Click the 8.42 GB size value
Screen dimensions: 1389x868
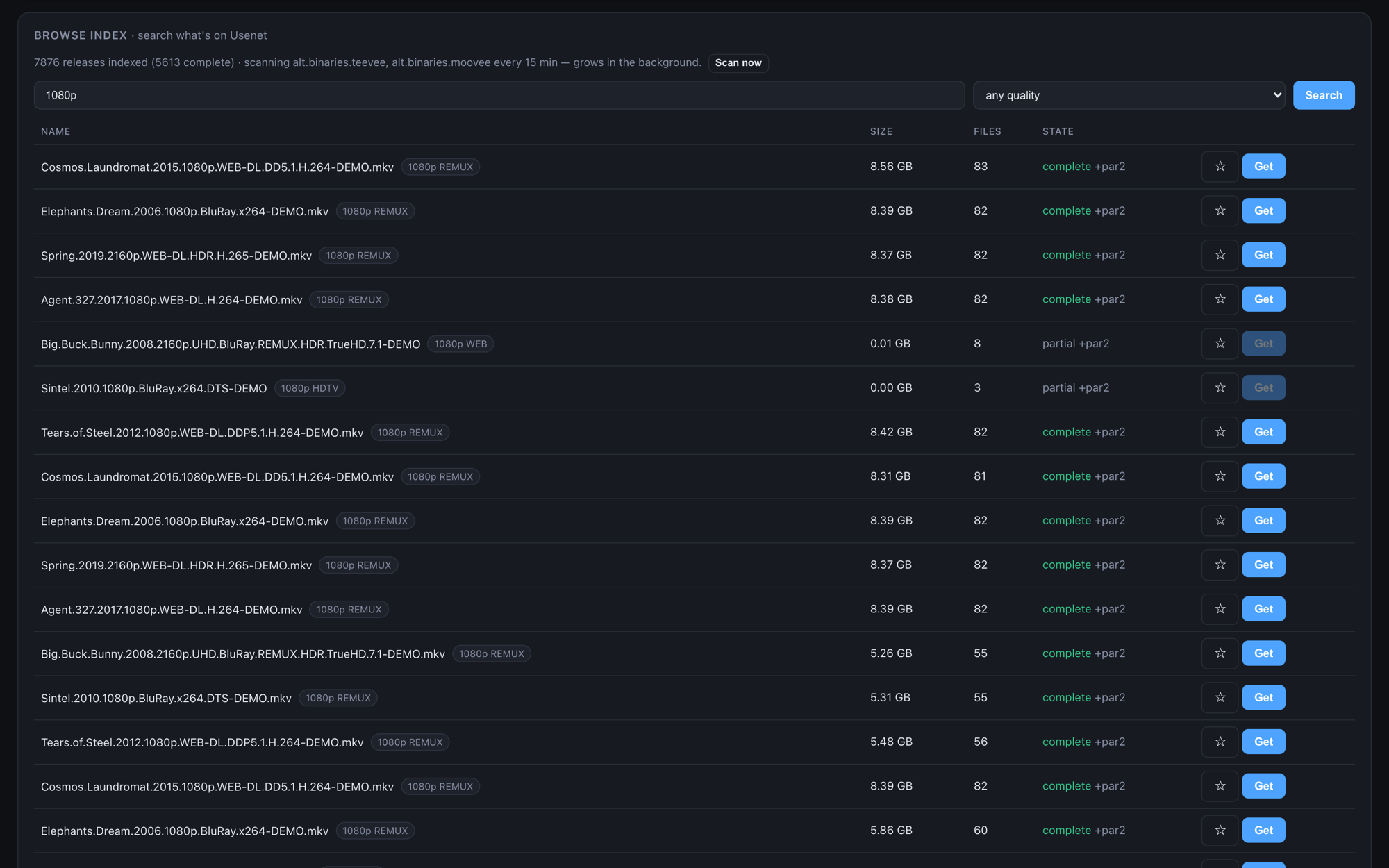pos(891,432)
